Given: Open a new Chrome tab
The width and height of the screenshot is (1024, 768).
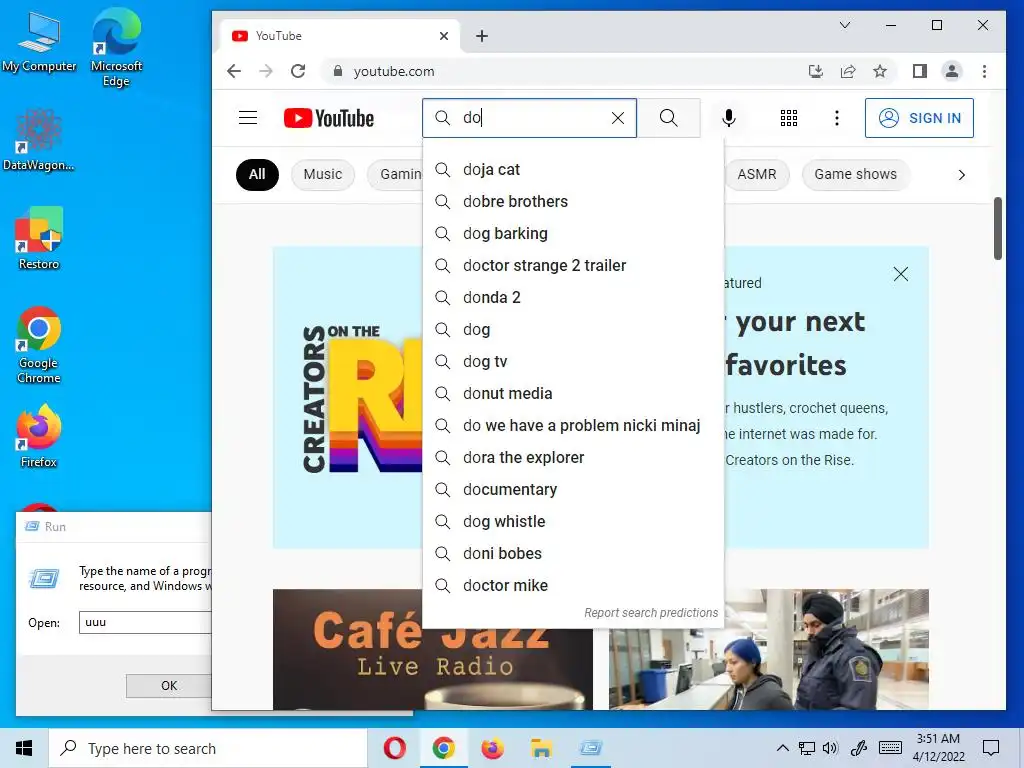Looking at the screenshot, I should (x=482, y=36).
